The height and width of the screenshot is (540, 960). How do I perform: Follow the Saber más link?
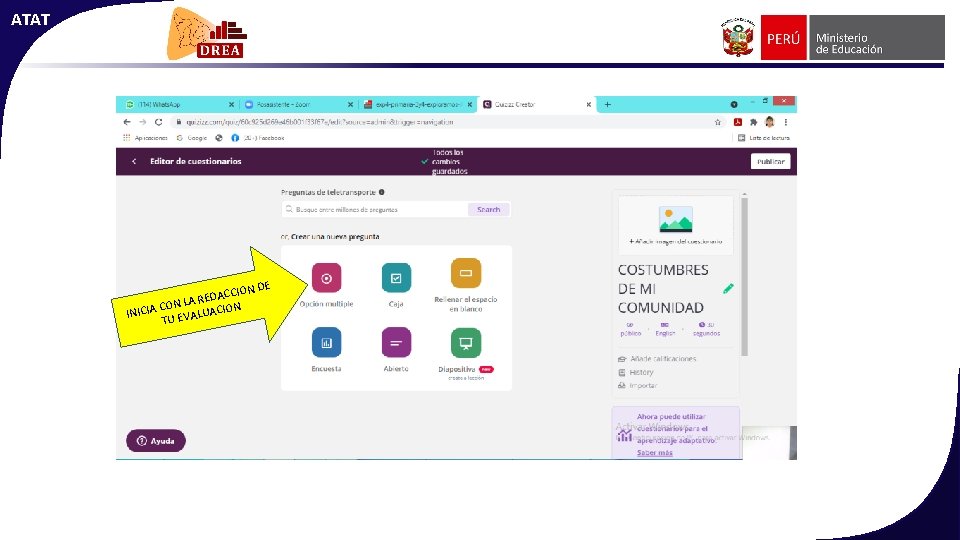coord(654,452)
